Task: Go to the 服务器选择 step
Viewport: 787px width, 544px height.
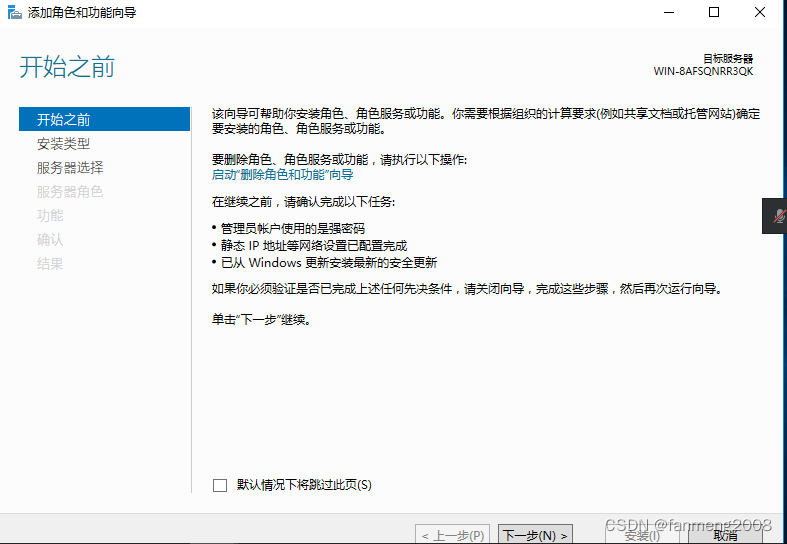Action: pos(70,168)
